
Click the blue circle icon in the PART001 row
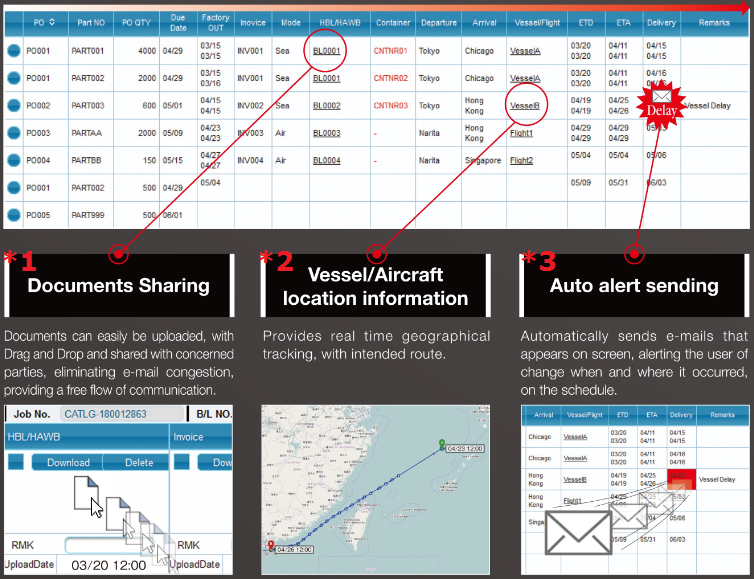click(14, 50)
